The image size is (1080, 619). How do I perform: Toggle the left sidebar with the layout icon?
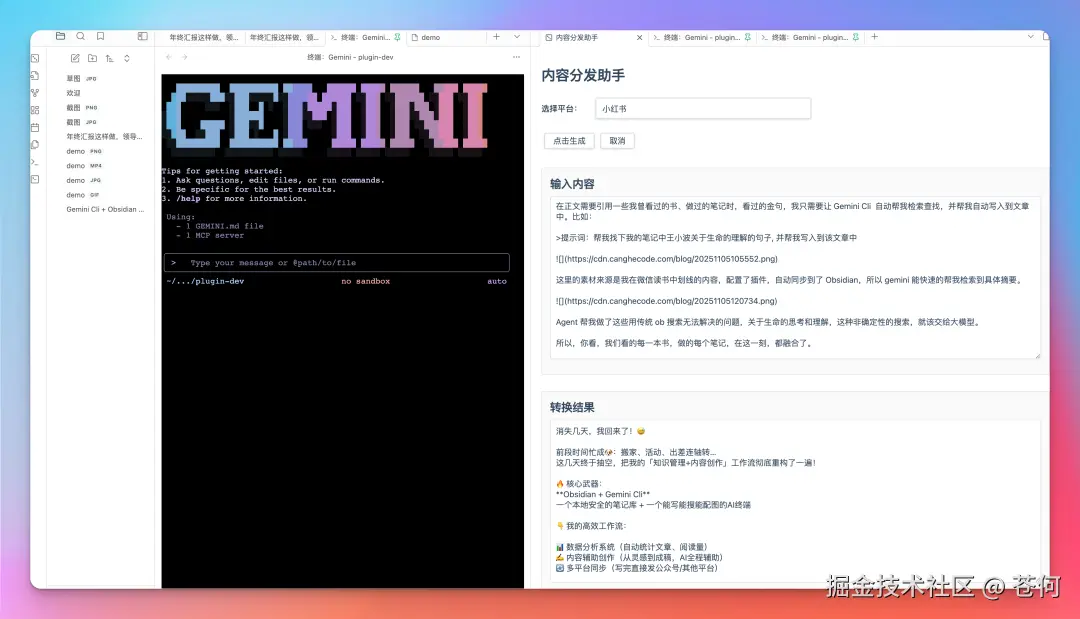[142, 36]
